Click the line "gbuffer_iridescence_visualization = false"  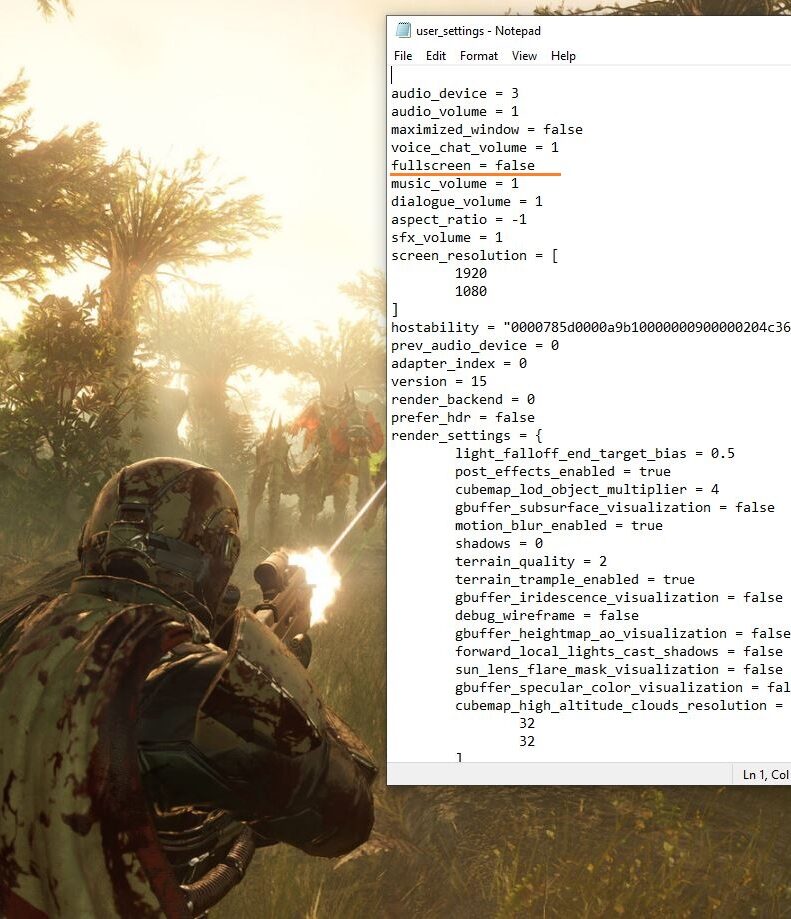tap(619, 598)
